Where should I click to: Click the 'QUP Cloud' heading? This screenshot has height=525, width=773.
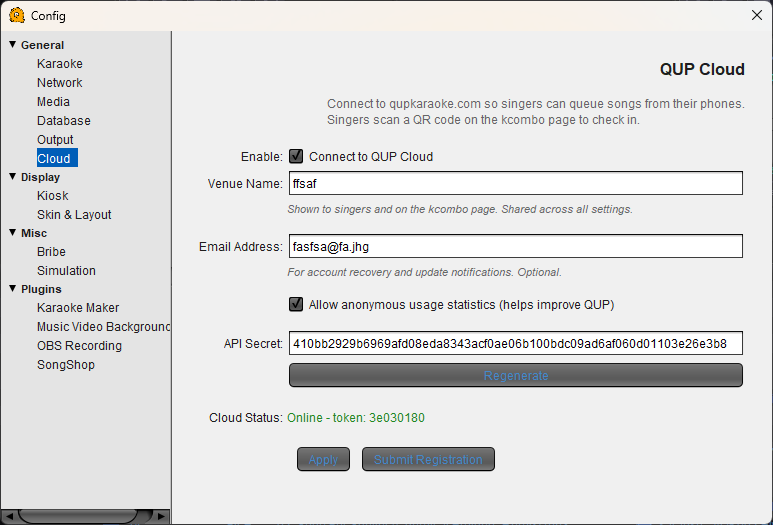(702, 69)
